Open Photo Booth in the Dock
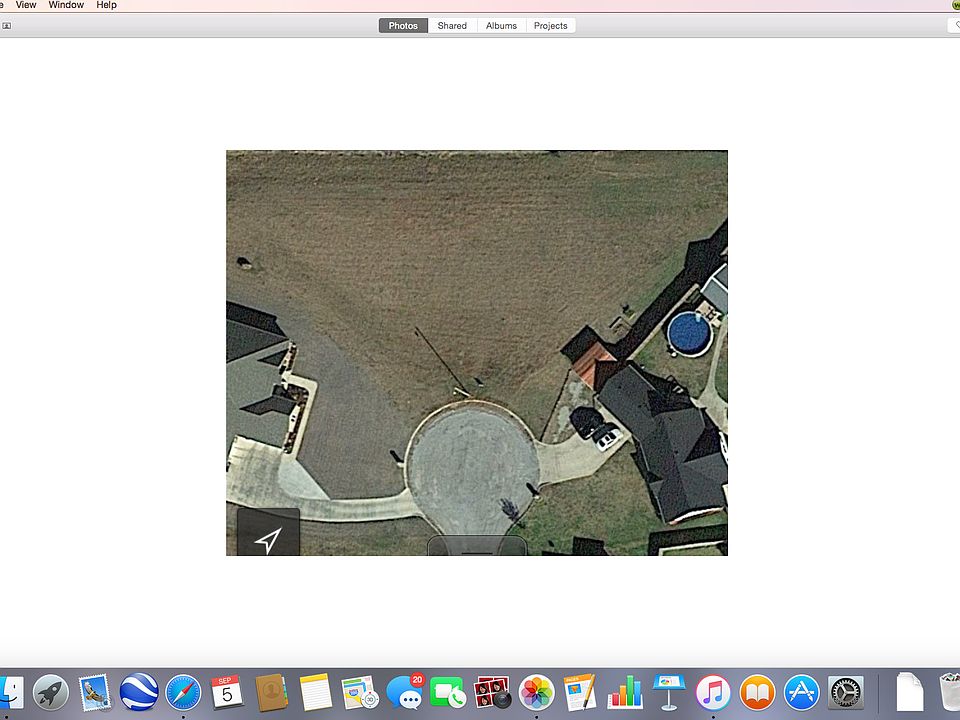Viewport: 960px width, 720px height. click(x=492, y=692)
